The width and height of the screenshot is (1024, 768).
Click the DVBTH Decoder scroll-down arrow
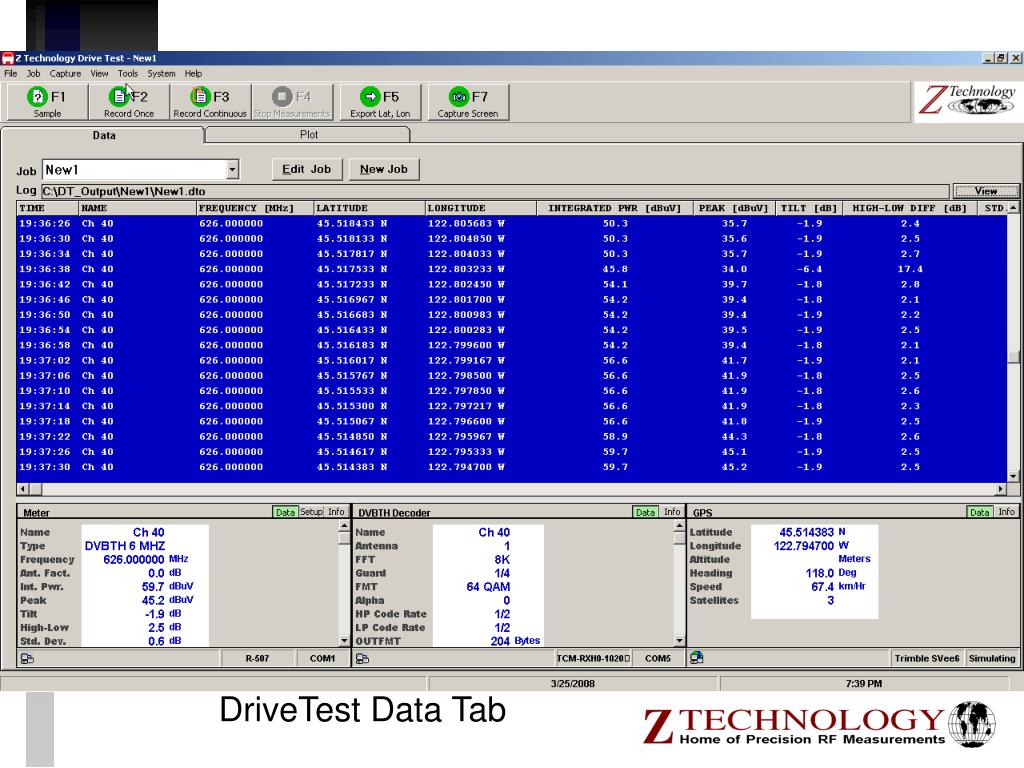click(679, 641)
